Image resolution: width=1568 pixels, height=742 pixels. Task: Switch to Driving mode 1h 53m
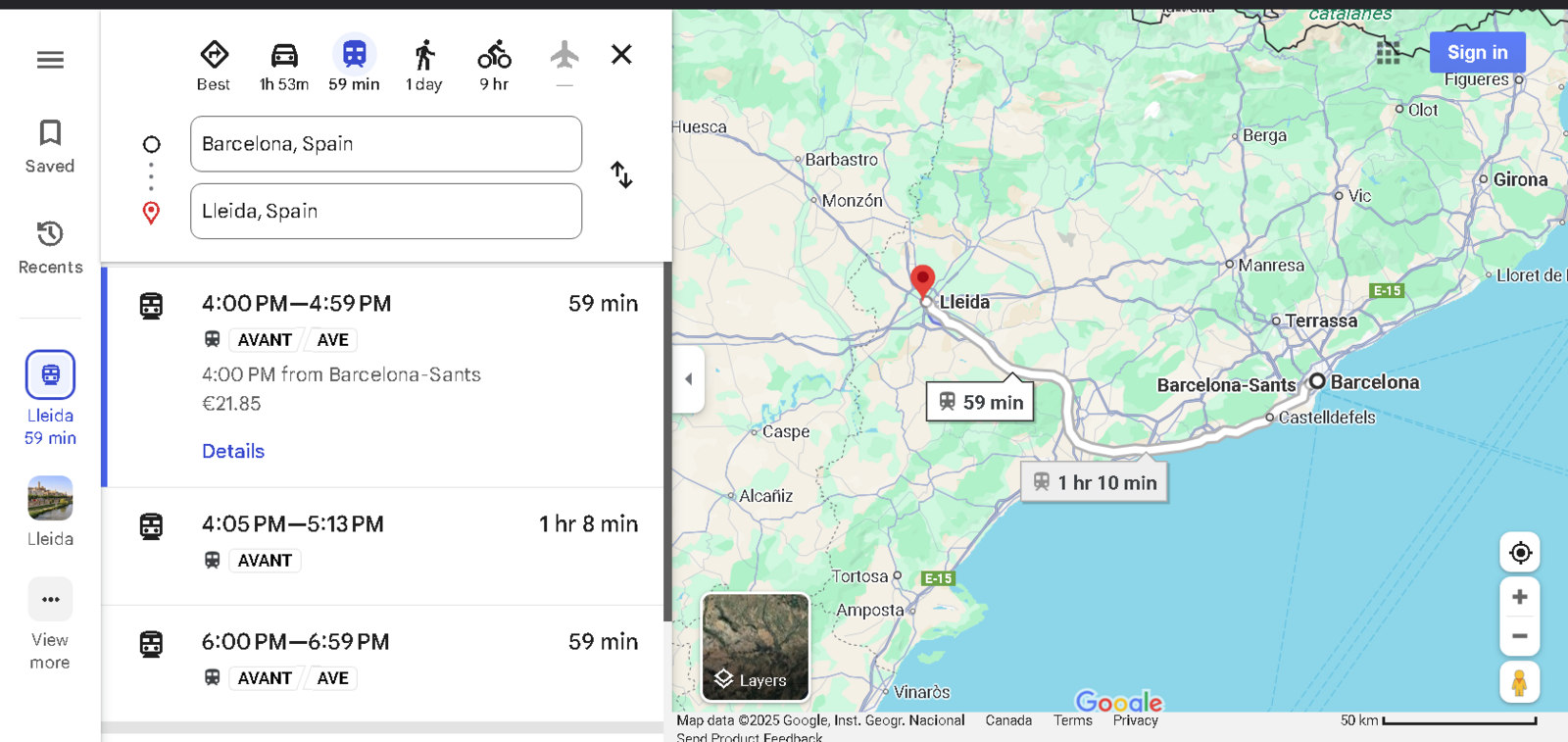(284, 66)
